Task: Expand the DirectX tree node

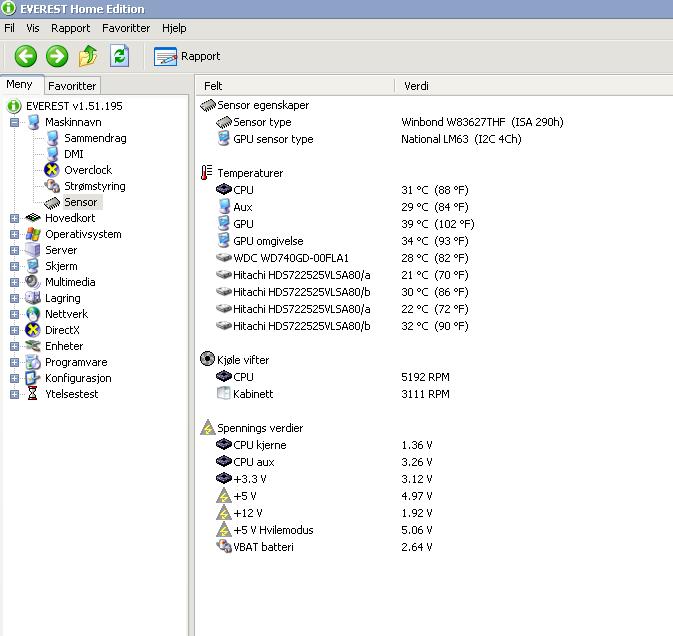Action: click(15, 330)
